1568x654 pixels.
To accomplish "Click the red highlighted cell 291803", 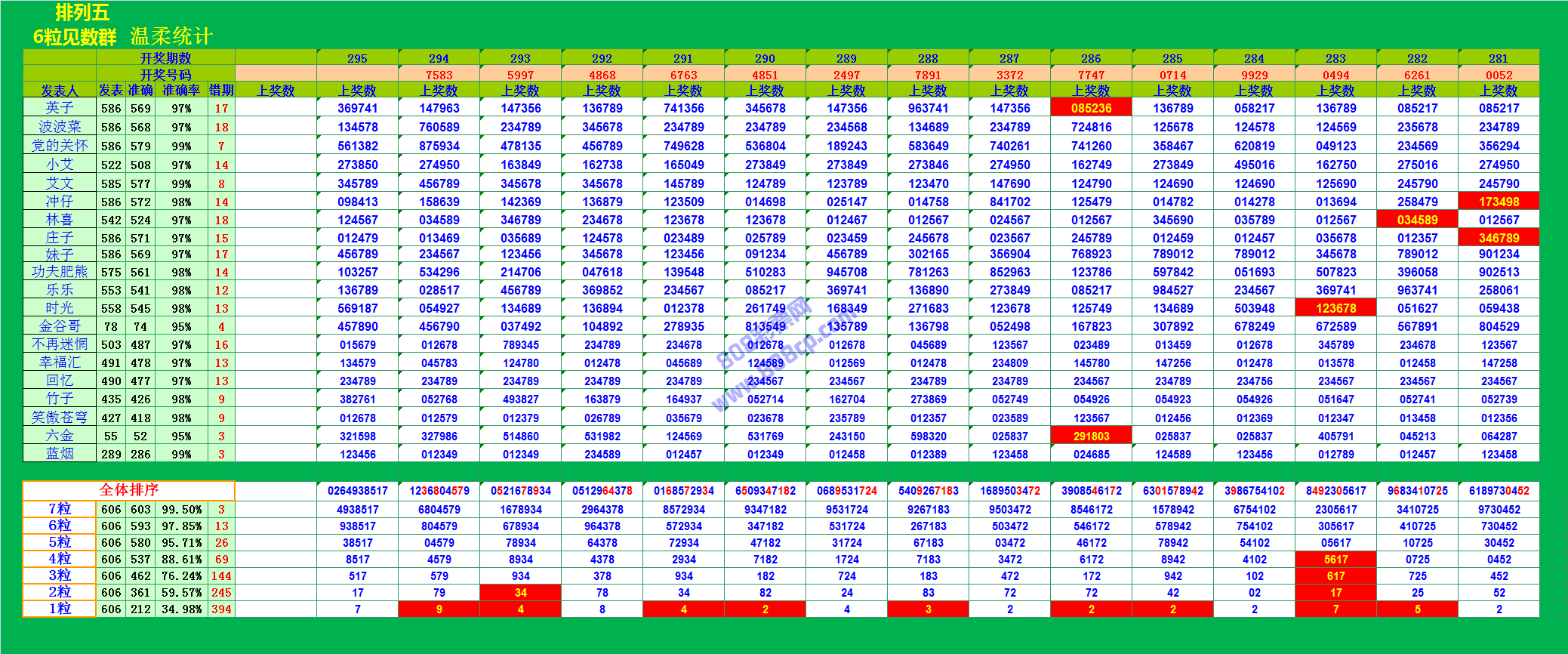I will [x=1091, y=436].
